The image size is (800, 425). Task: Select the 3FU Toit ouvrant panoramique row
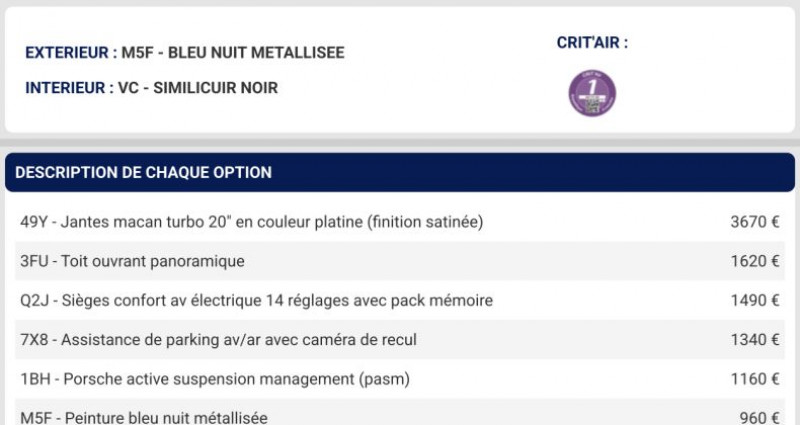(399, 261)
